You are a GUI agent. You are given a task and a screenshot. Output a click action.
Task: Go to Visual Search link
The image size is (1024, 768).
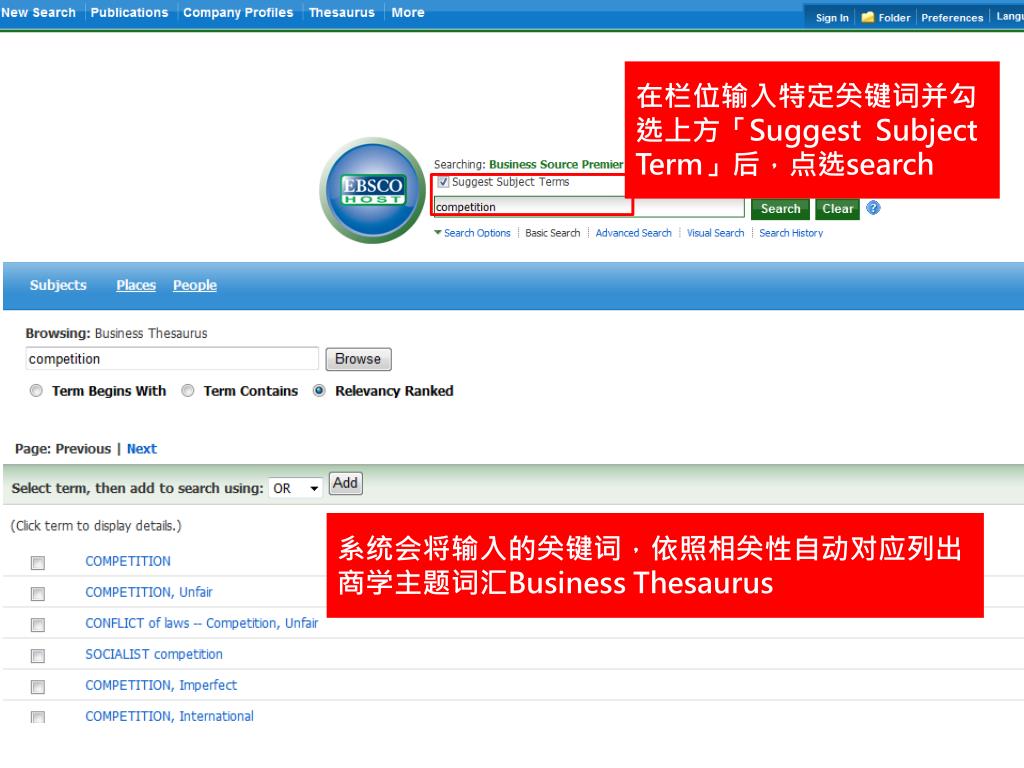(x=715, y=233)
